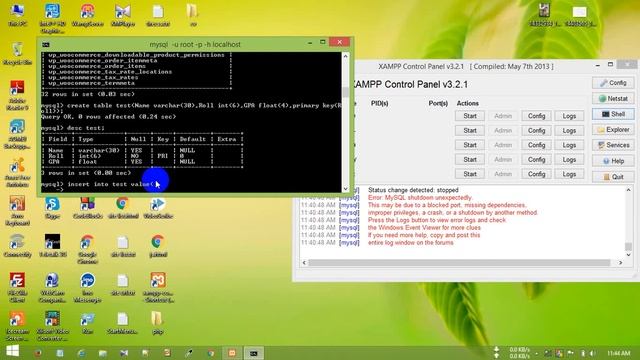This screenshot has width=640, height=360.
Task: Open Chrome from the taskbar
Action: point(211,353)
